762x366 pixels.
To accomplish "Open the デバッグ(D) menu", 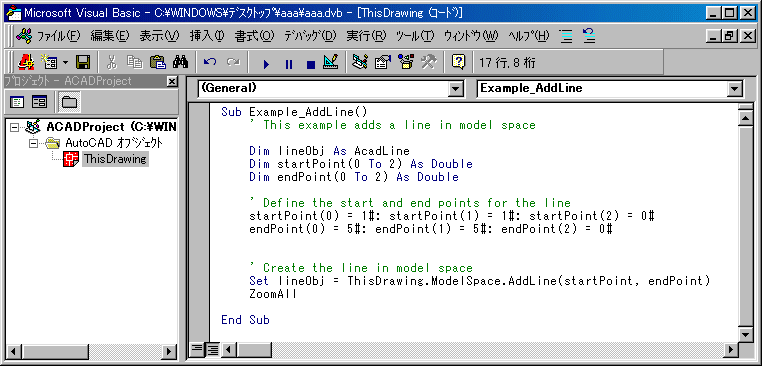I will 310,36.
